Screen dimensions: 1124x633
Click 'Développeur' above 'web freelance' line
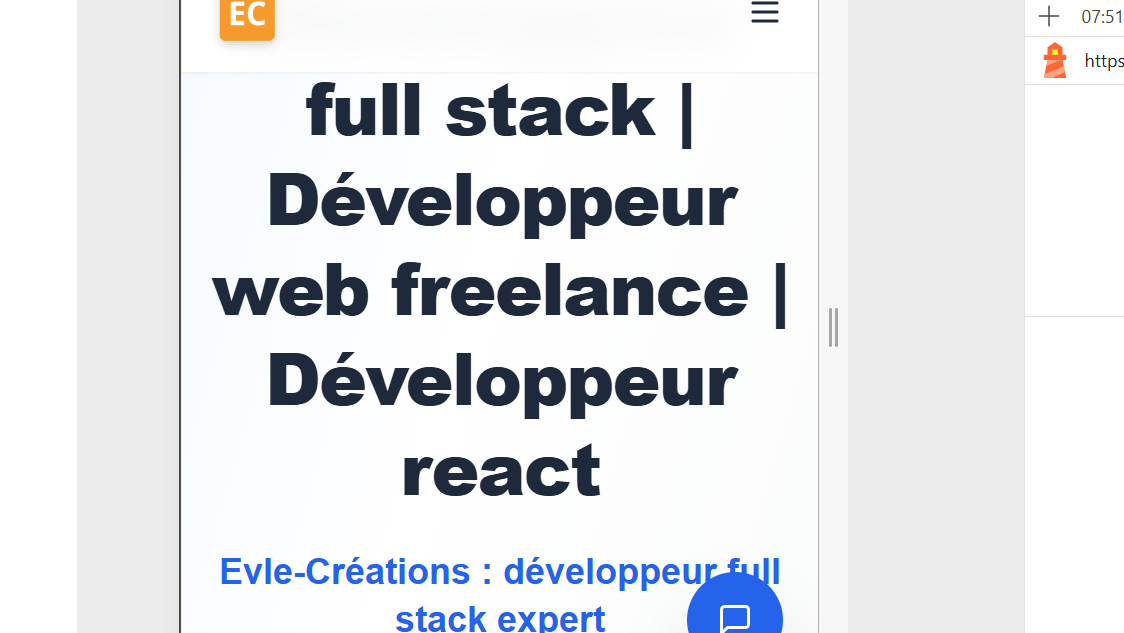501,201
